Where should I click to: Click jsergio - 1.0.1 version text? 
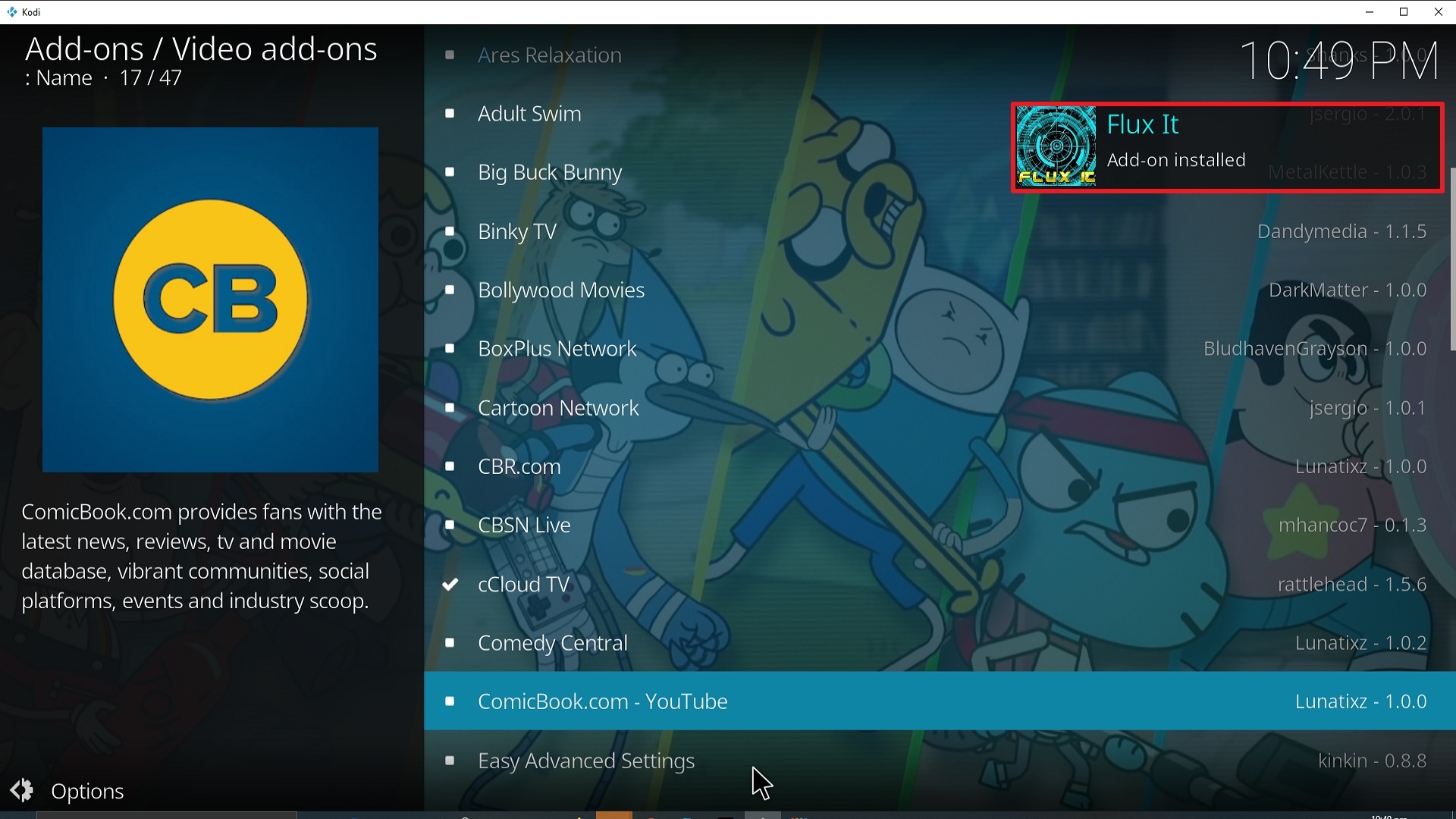coord(1368,408)
